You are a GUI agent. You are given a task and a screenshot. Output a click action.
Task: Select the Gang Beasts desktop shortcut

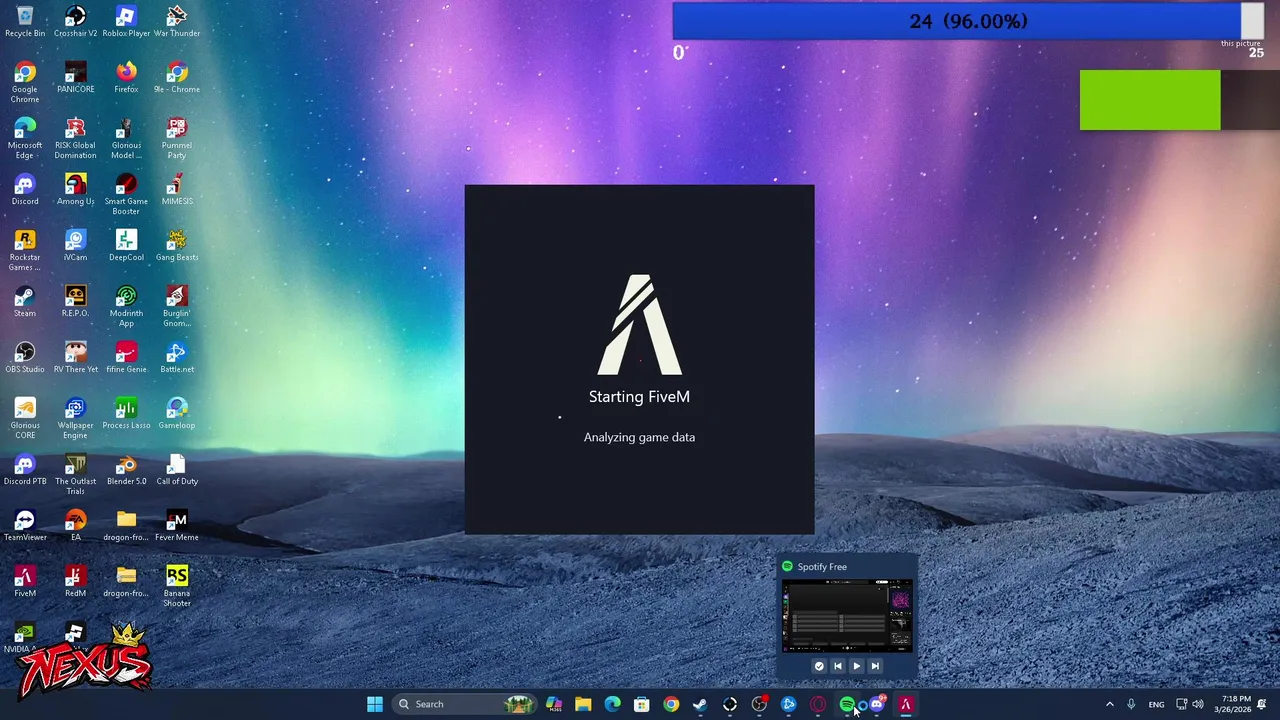point(177,245)
